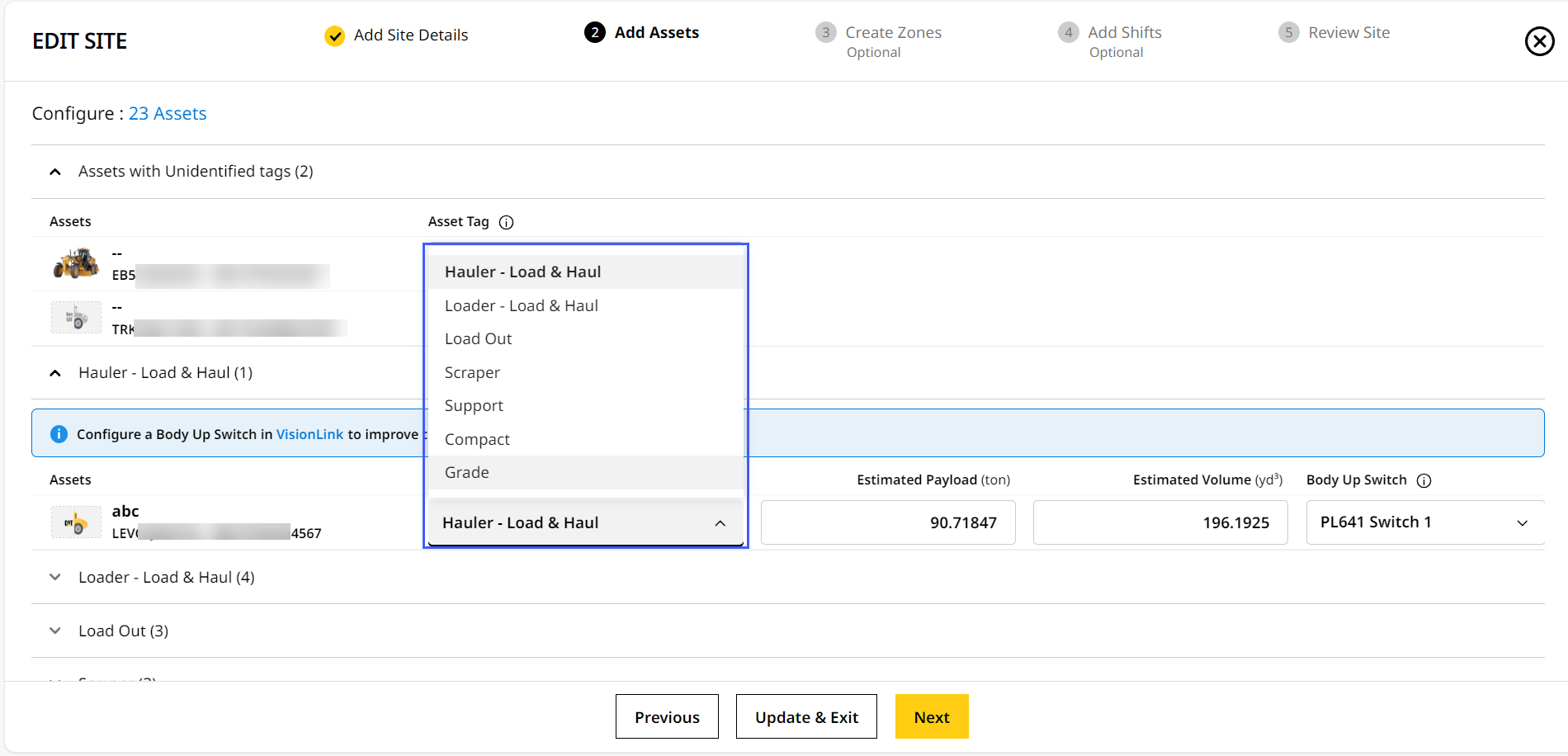Click the Body Up Switch info icon
Image resolution: width=1568 pixels, height=756 pixels.
1424,480
